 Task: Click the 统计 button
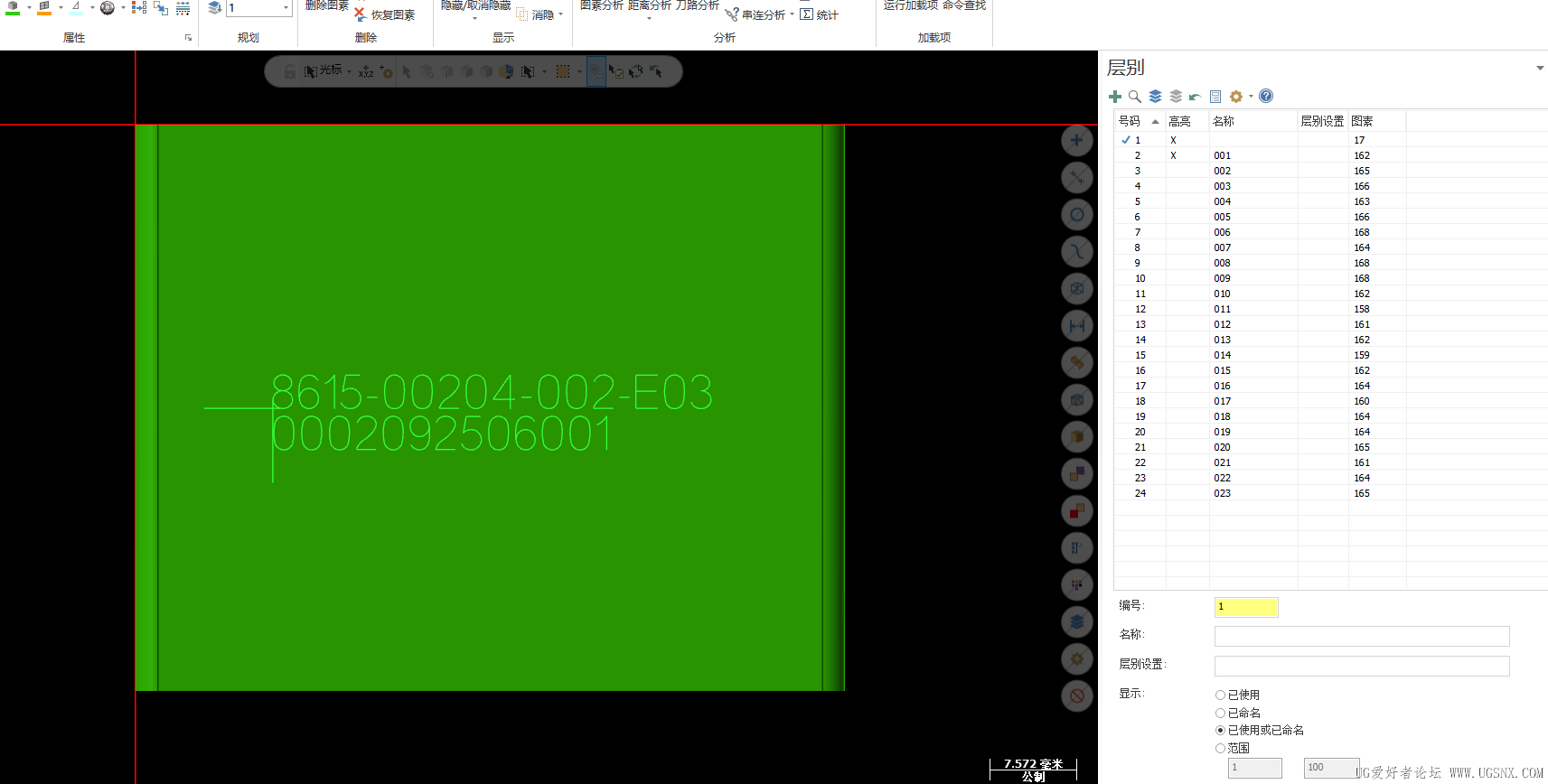tap(820, 14)
